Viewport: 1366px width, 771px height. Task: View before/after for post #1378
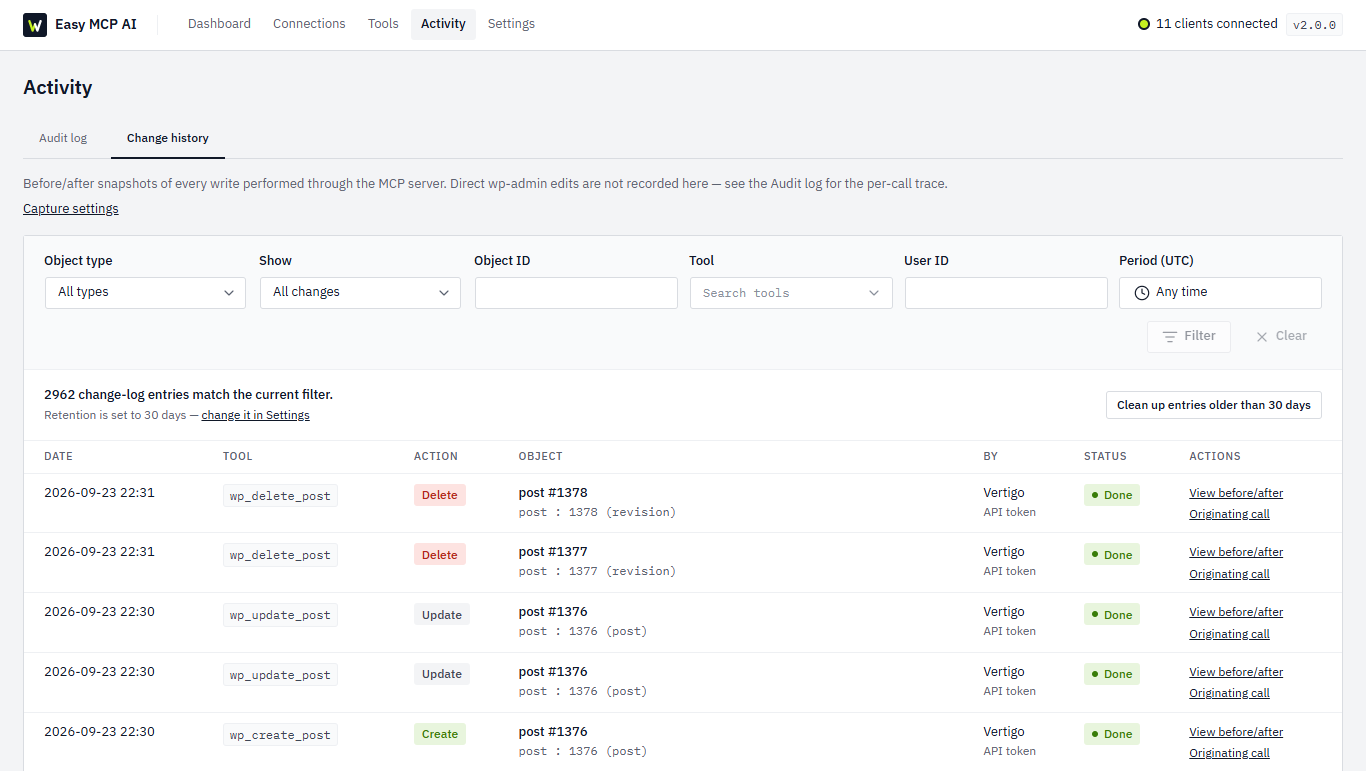coord(1236,493)
